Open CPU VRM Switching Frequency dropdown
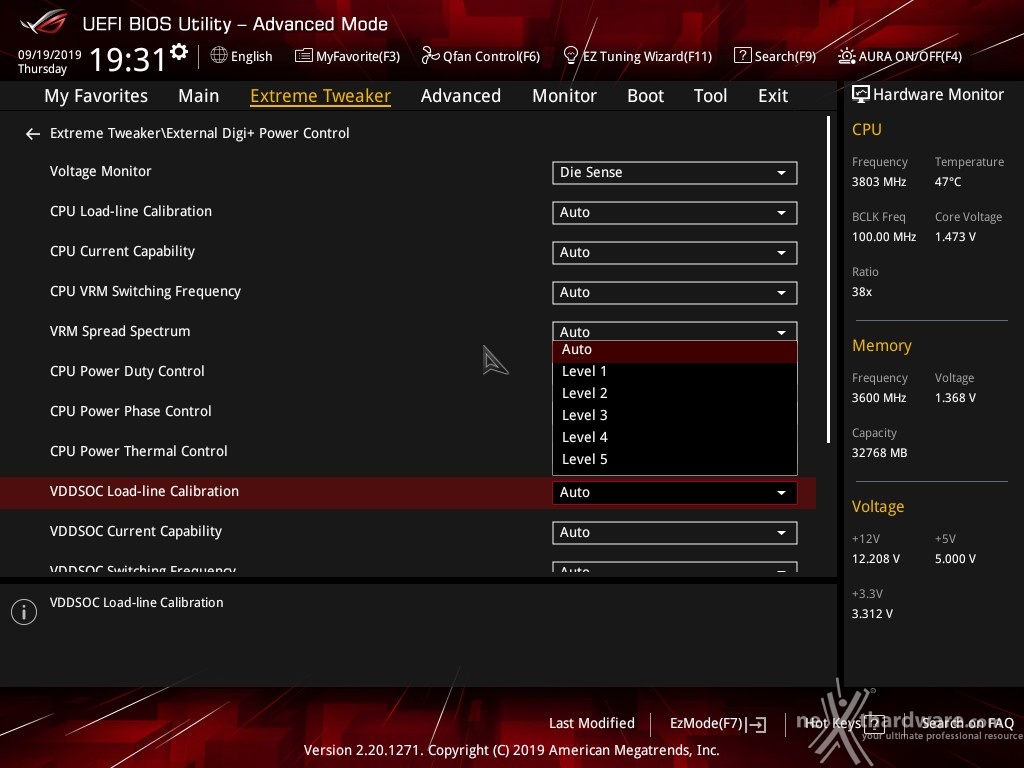1024x768 pixels. 675,293
